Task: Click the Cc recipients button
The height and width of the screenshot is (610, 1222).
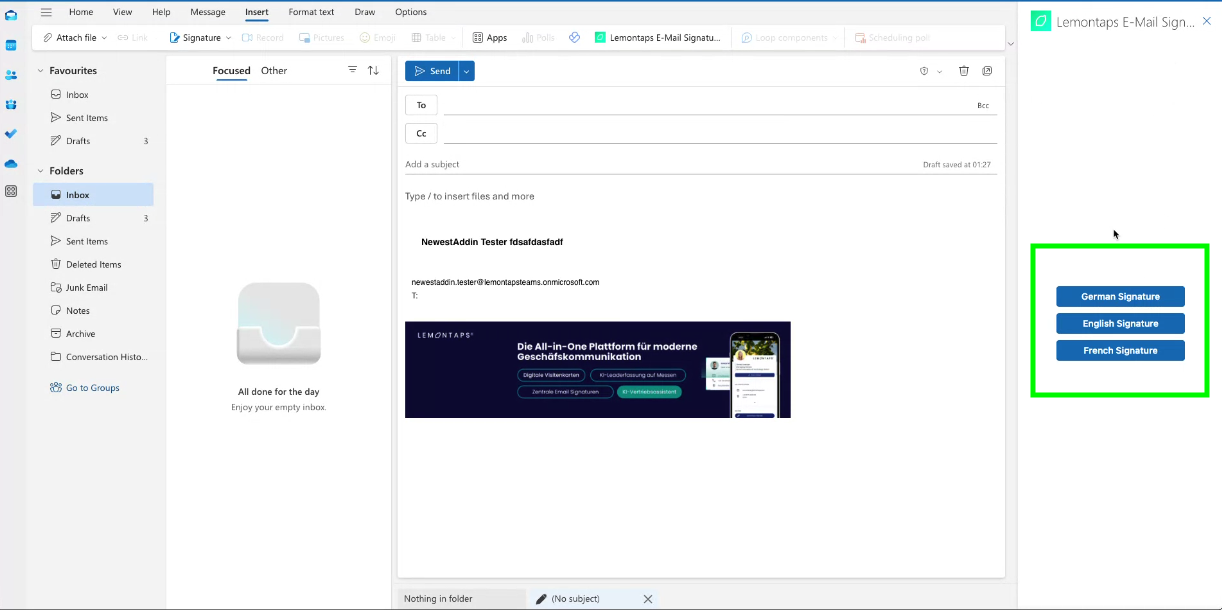Action: coord(421,133)
